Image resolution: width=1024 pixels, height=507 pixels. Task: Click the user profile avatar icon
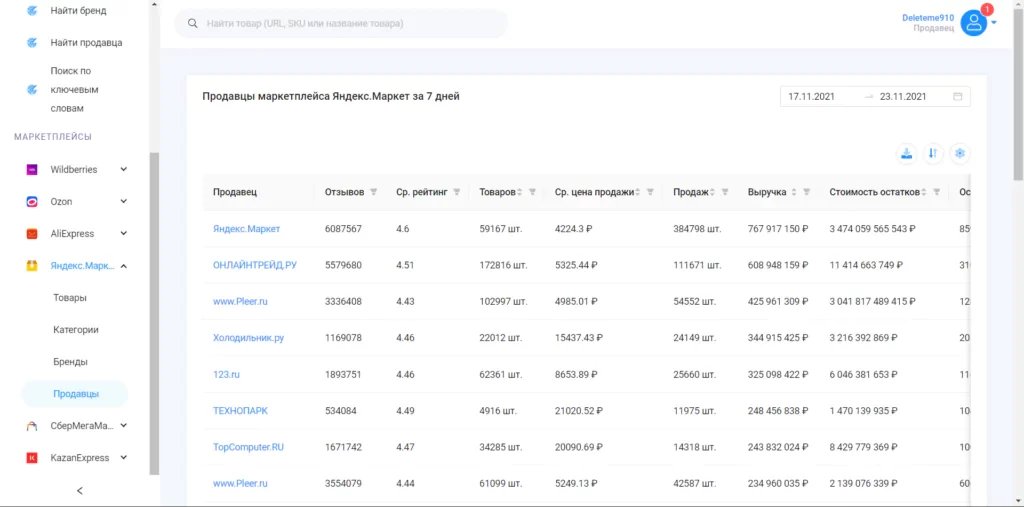(x=973, y=23)
